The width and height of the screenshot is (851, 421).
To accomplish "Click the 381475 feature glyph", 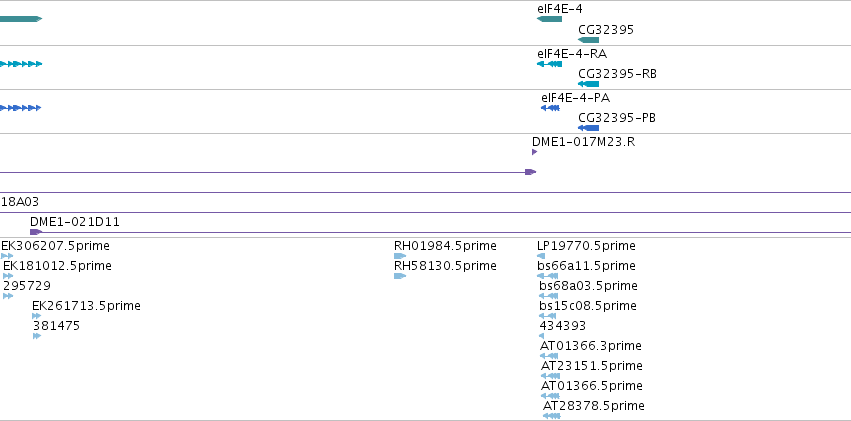I will coord(37,336).
